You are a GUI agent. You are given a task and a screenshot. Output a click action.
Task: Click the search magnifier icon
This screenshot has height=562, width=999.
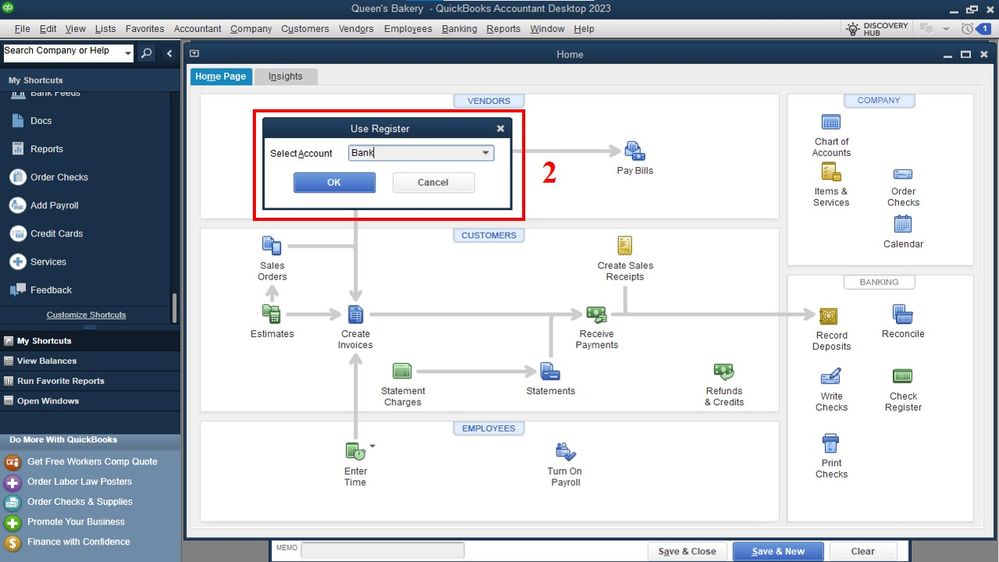(x=147, y=53)
